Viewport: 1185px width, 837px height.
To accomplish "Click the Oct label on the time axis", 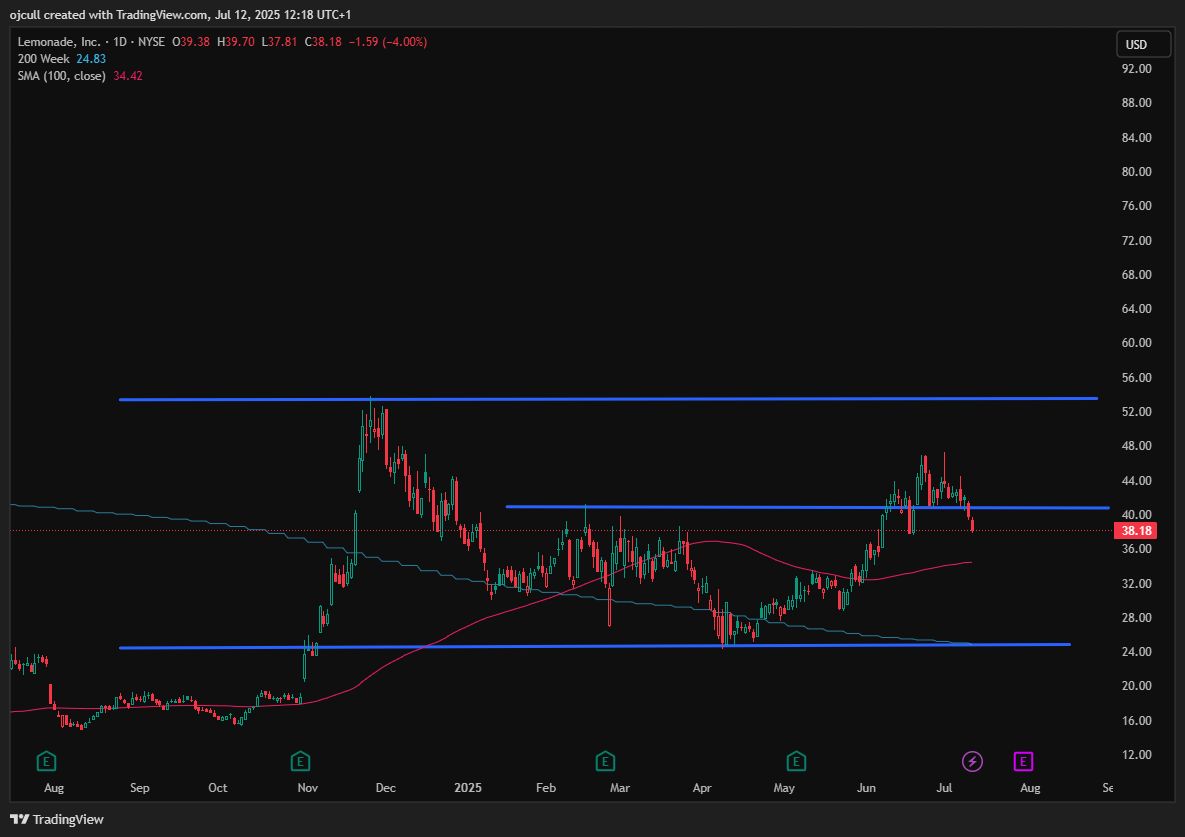I will click(x=218, y=788).
